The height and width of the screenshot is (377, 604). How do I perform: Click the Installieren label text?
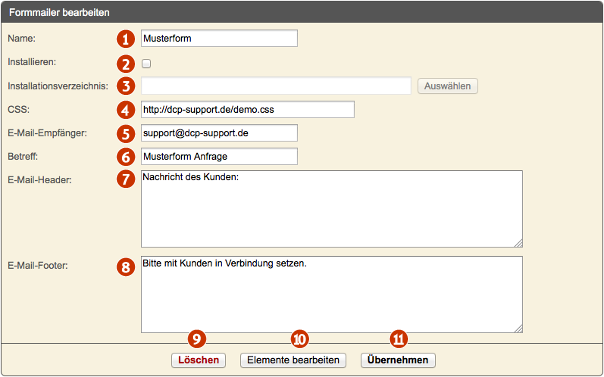tap(32, 62)
